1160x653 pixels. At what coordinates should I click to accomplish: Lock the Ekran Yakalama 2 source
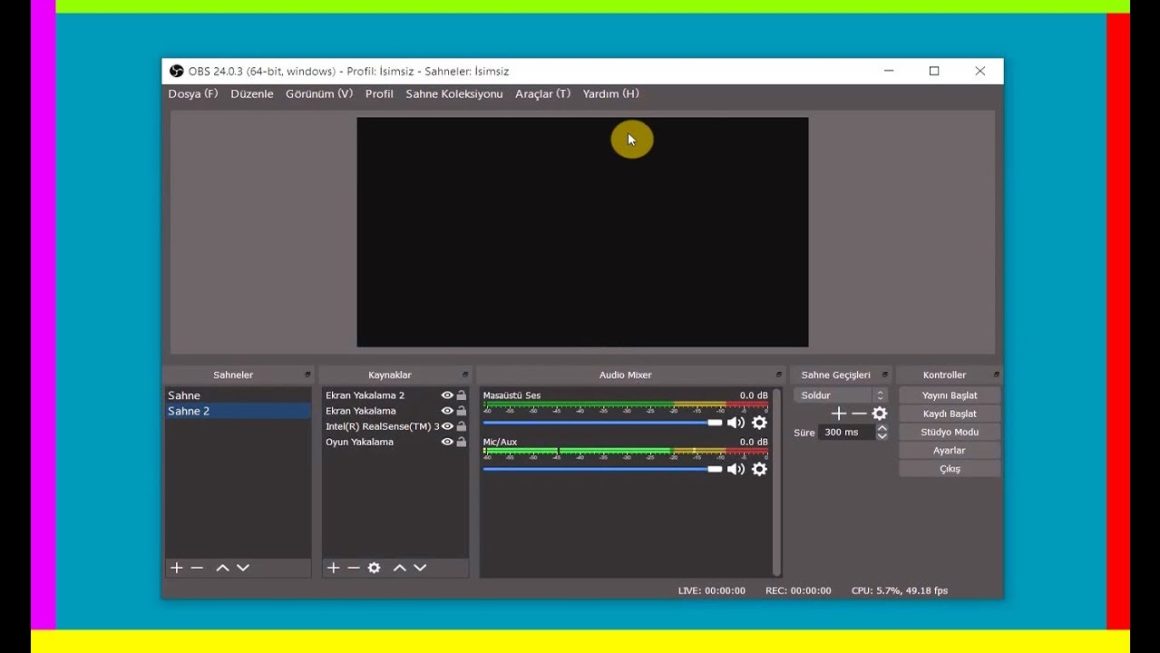point(462,396)
